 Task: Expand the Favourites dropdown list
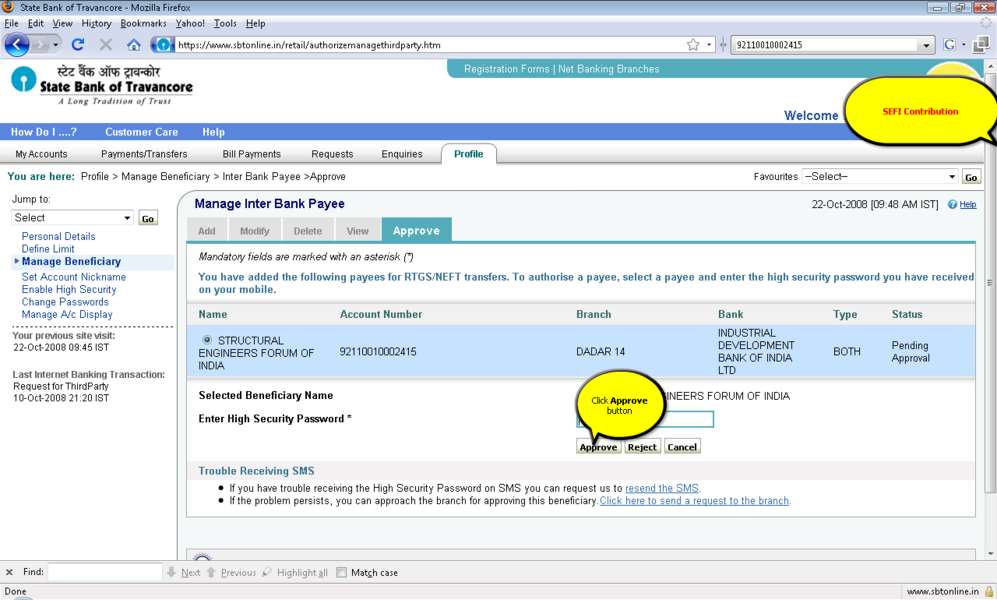[951, 177]
